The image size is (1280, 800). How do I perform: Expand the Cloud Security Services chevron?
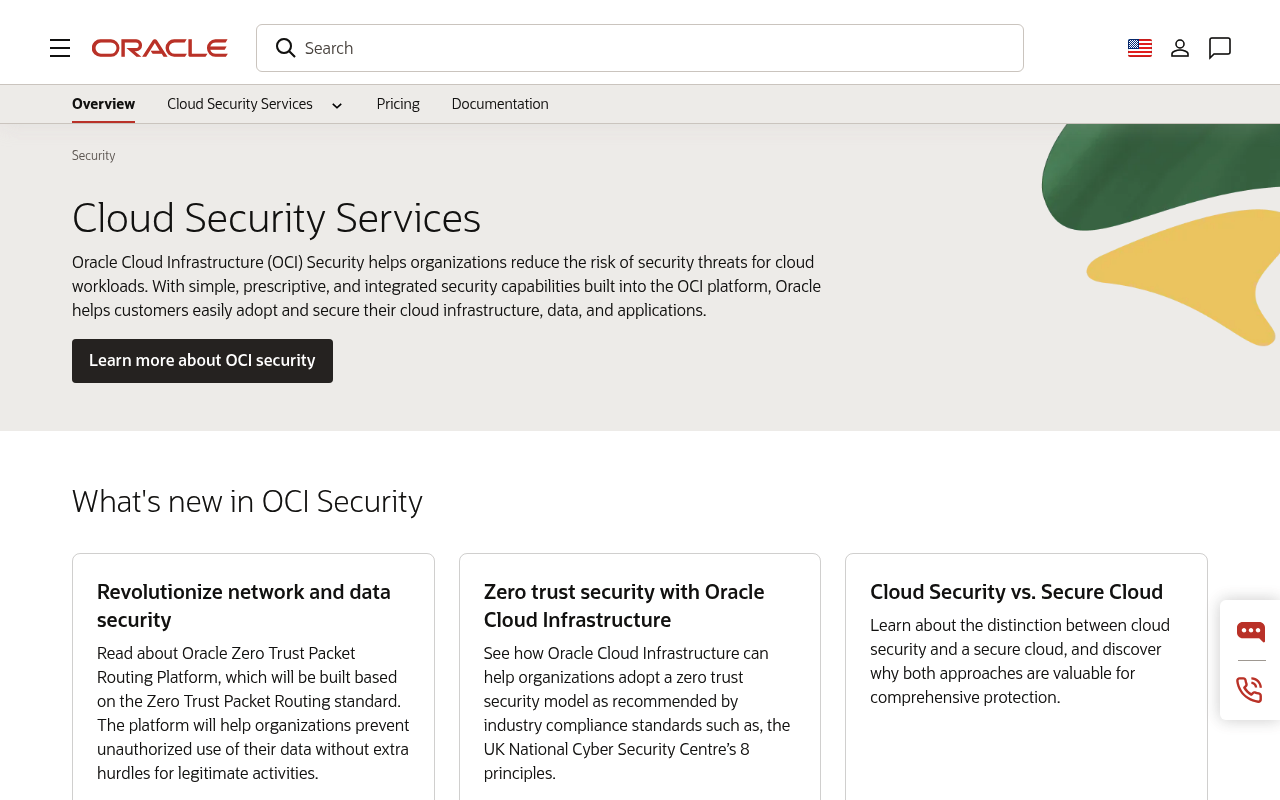coord(337,105)
